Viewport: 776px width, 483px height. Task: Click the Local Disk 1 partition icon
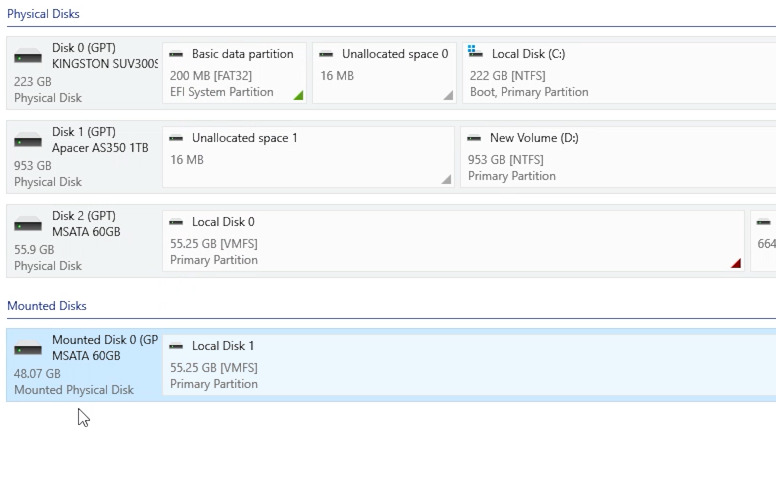[176, 346]
